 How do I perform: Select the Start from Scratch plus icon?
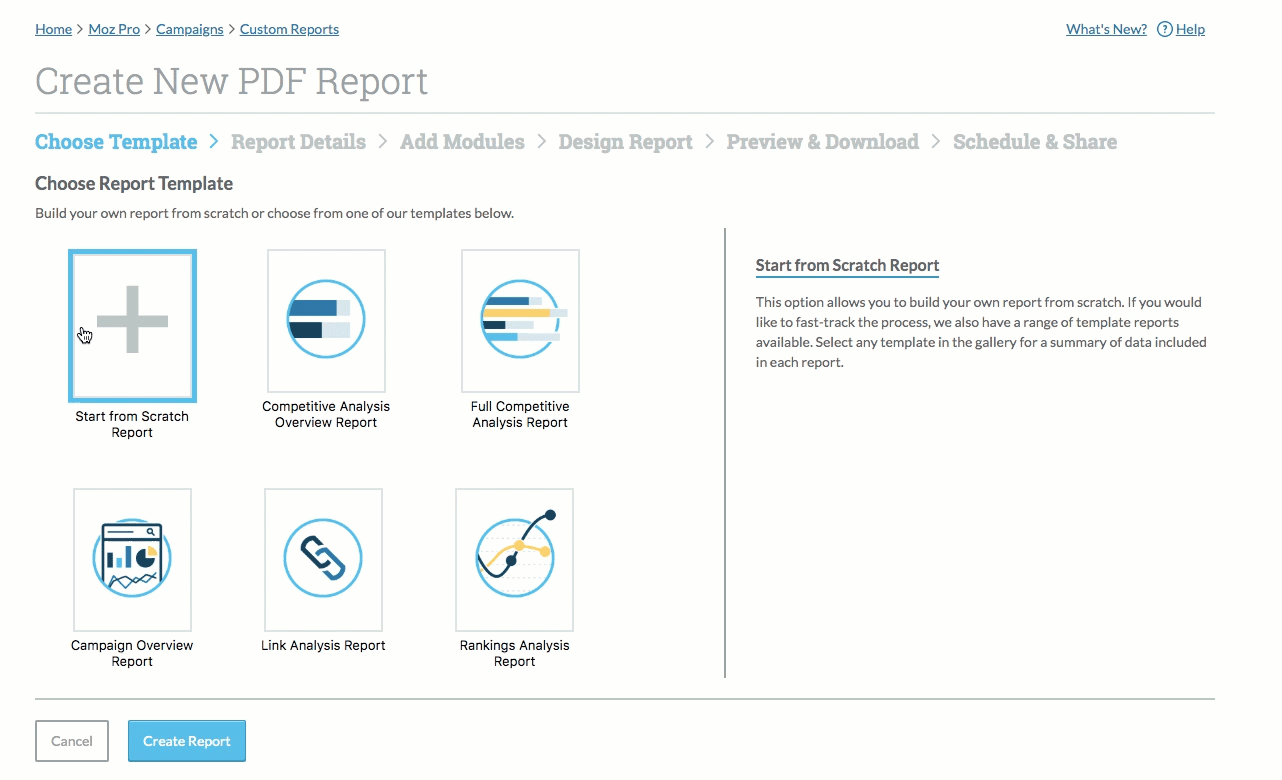point(132,321)
